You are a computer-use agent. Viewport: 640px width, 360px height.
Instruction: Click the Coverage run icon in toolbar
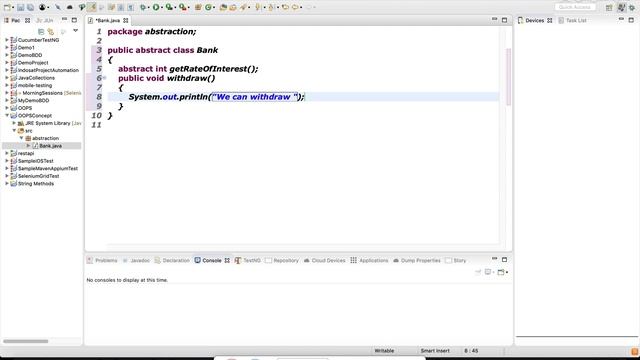(169, 7)
